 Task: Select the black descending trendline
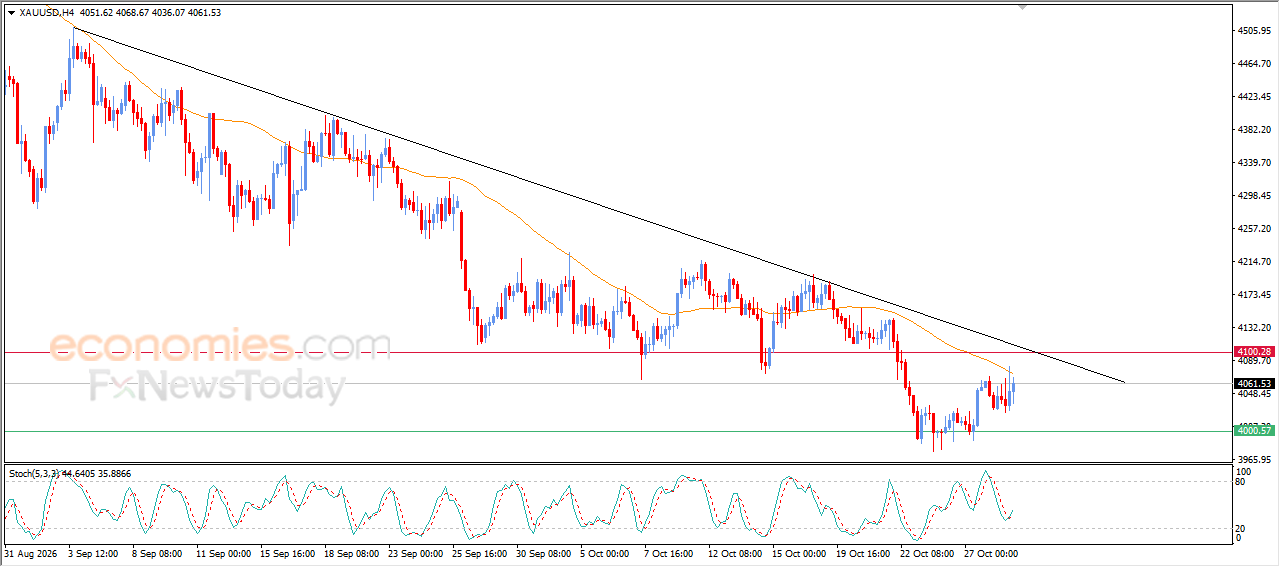coord(600,205)
